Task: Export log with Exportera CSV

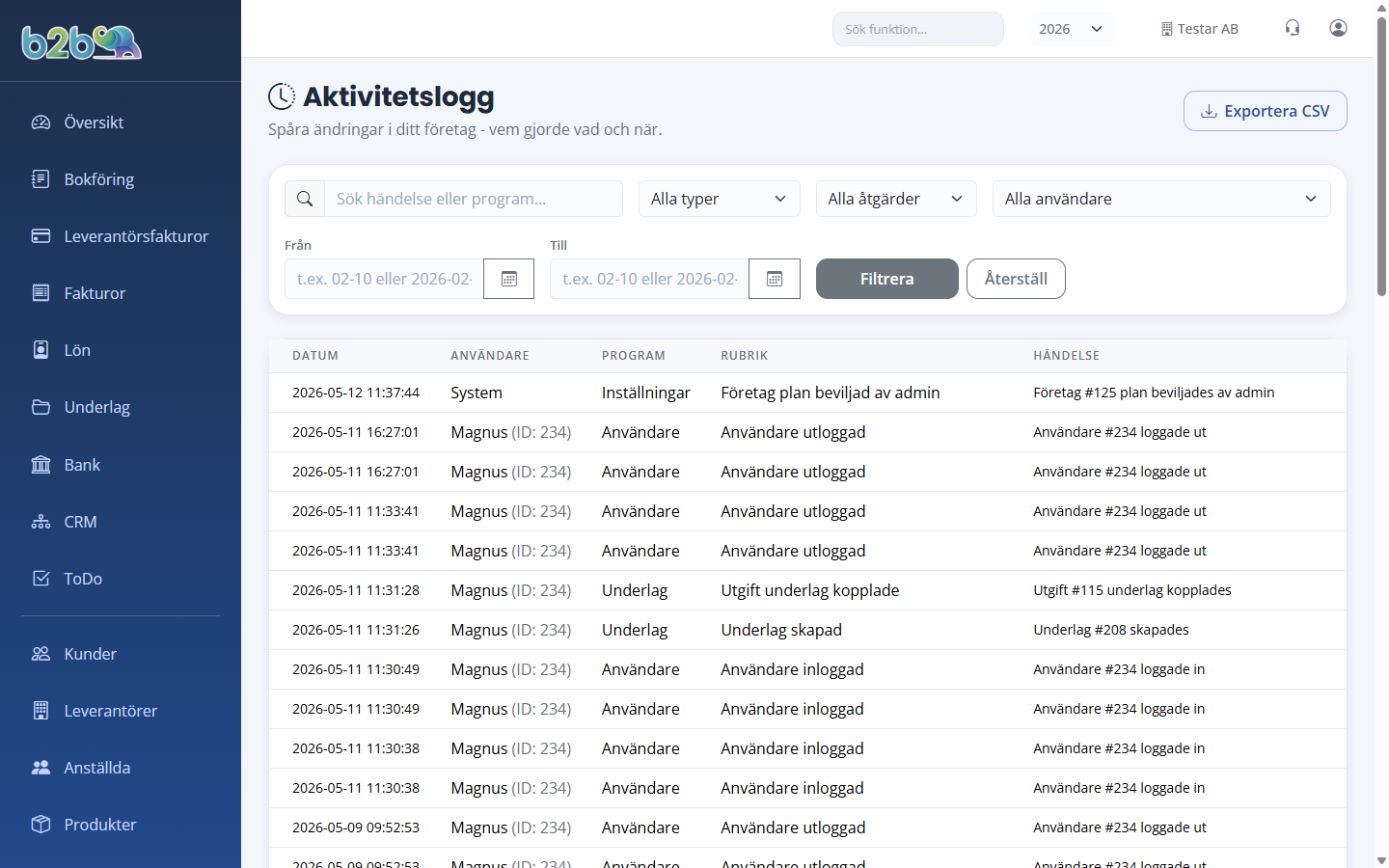Action: [1266, 111]
